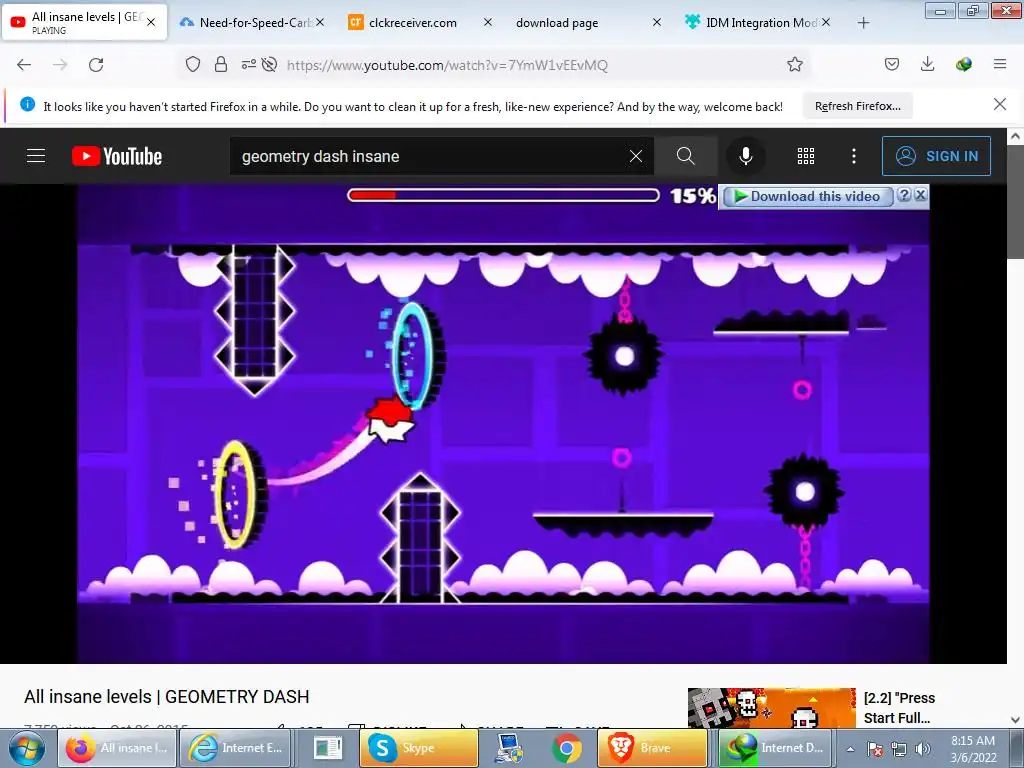Image resolution: width=1024 pixels, height=768 pixels.
Task: Open the tracking protection shield icon
Action: tap(193, 65)
